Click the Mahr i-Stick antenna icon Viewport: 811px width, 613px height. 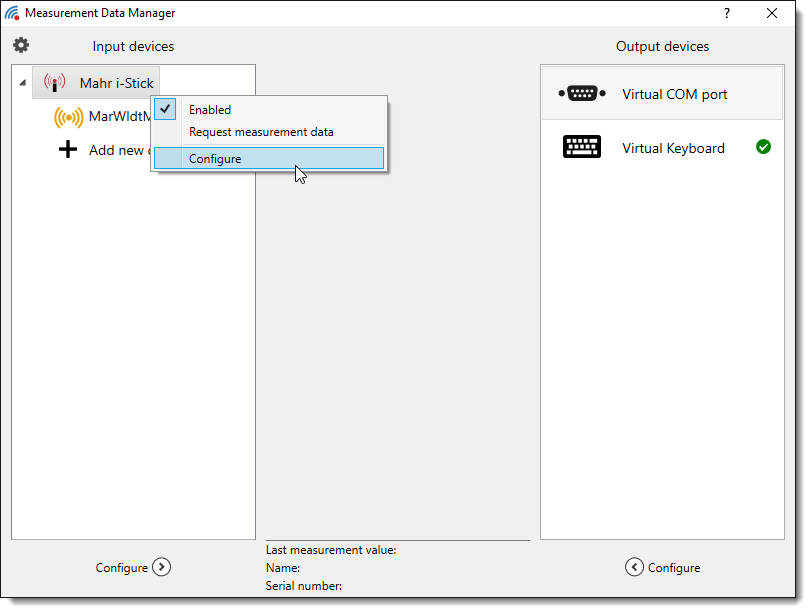55,83
